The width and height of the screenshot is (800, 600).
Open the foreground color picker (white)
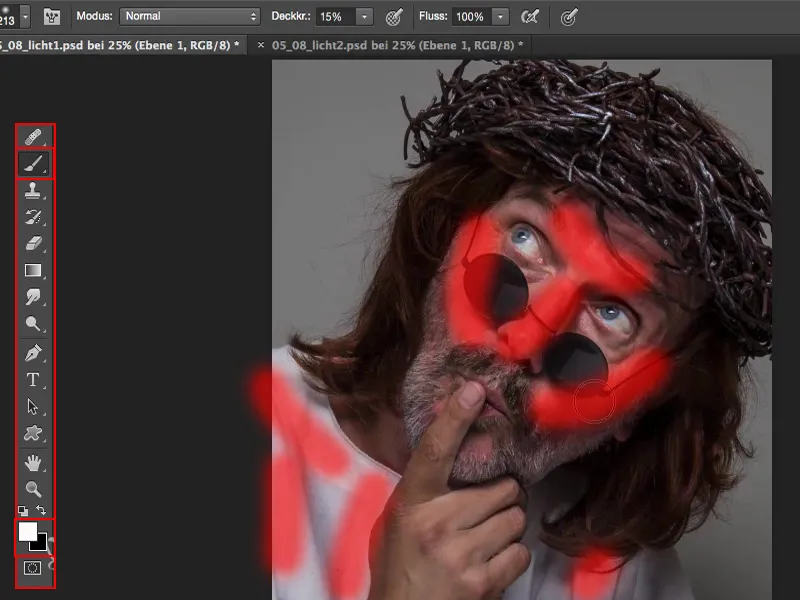[27, 531]
